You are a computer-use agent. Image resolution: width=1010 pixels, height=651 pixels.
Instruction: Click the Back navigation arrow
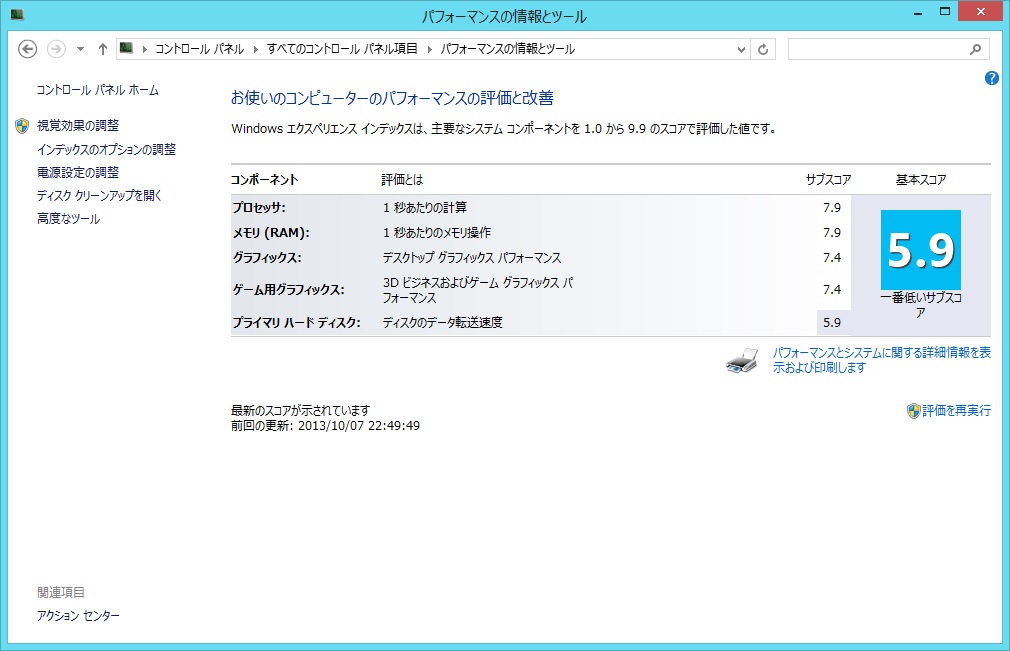[27, 49]
